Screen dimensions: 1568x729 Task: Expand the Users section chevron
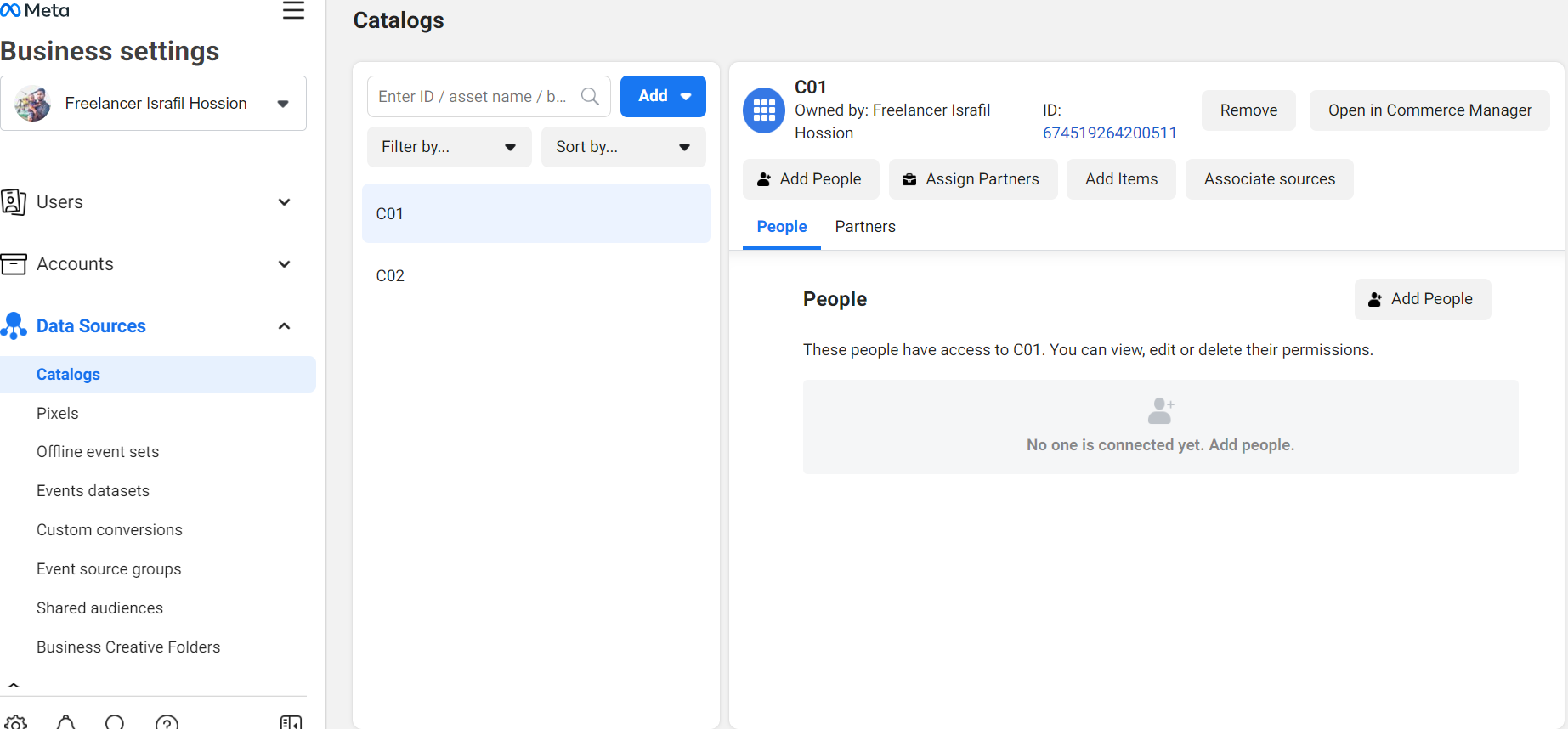point(285,202)
